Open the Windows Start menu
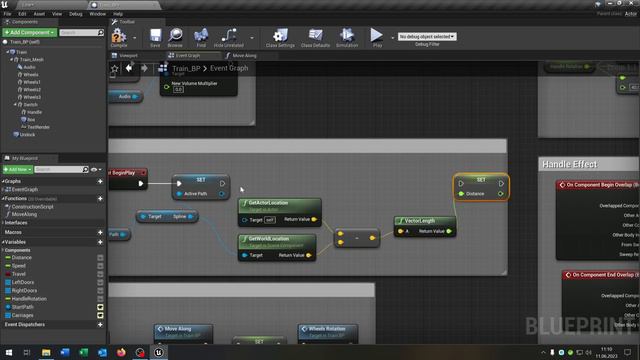Image resolution: width=640 pixels, height=360 pixels. [9, 352]
